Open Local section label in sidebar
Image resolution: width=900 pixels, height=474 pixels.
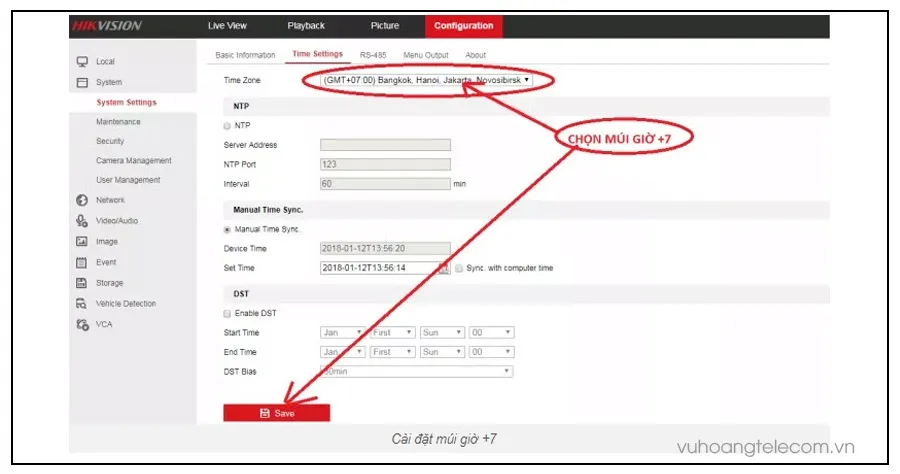tap(105, 61)
